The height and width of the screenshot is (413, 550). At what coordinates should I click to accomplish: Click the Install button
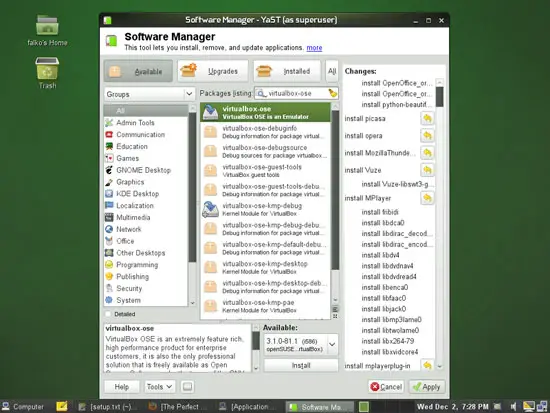tap(301, 365)
